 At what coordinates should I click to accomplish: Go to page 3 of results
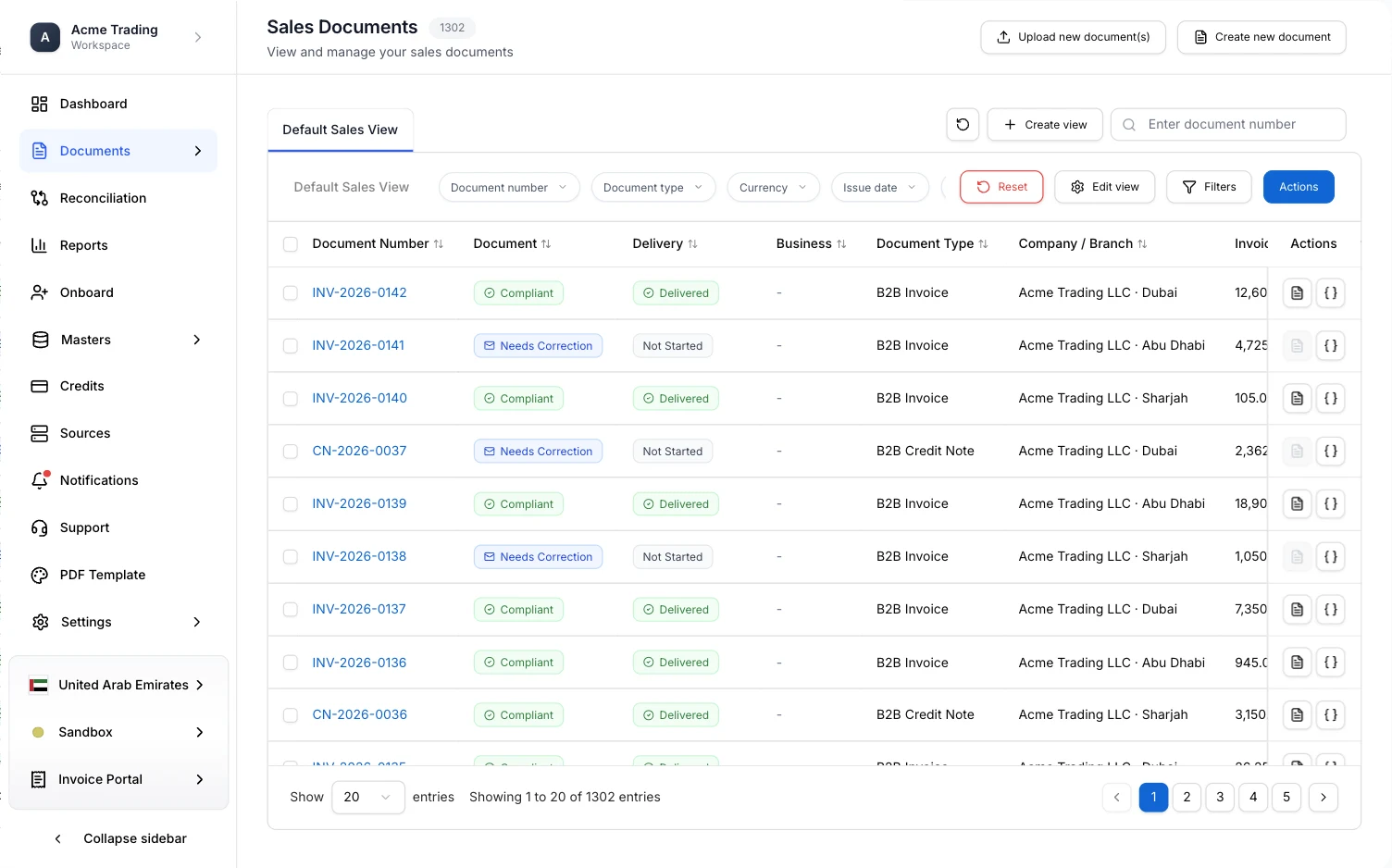pos(1220,798)
